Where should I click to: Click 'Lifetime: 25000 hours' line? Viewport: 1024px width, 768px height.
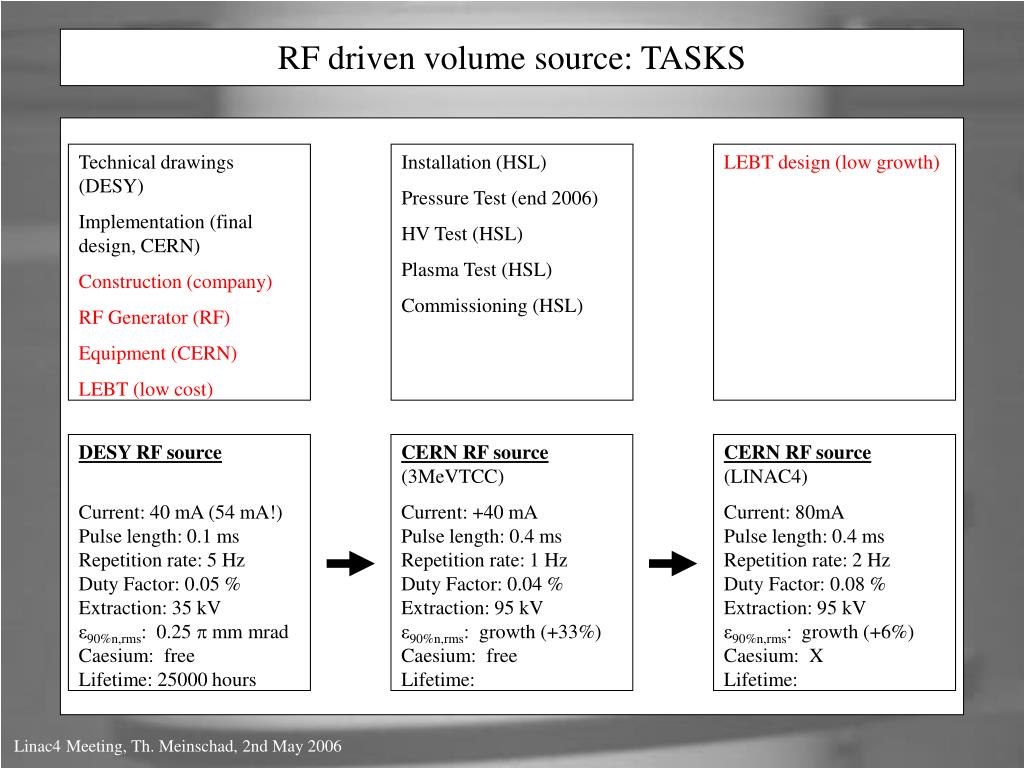coord(167,680)
